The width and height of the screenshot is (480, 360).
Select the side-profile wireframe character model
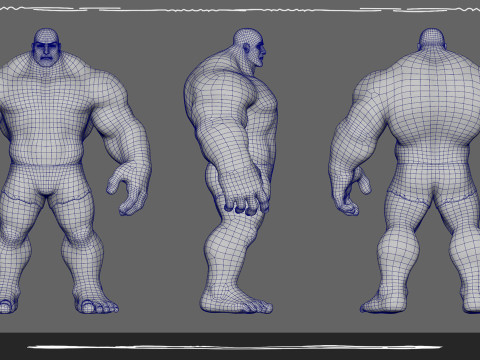point(231,171)
